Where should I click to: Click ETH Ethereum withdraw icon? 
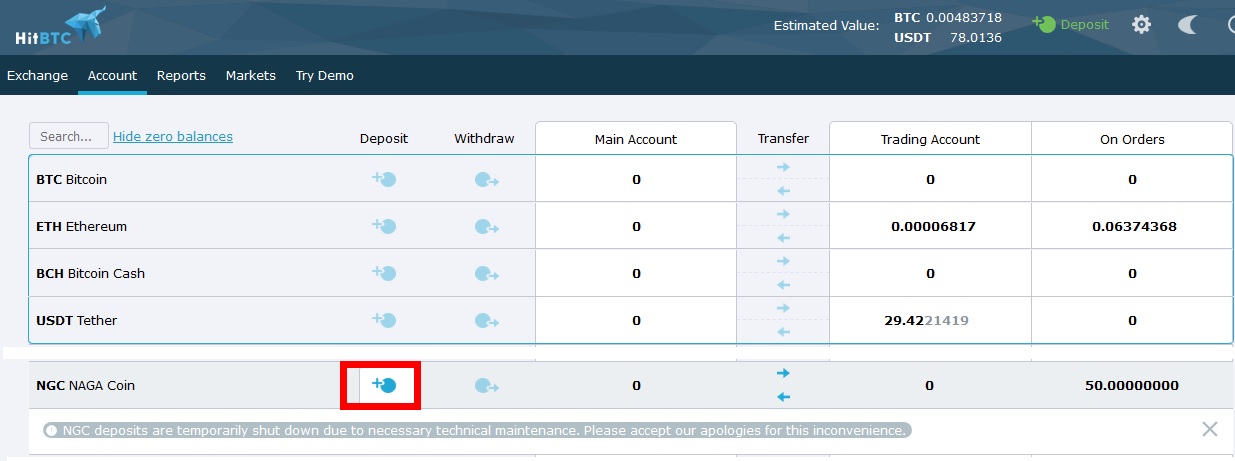(486, 227)
